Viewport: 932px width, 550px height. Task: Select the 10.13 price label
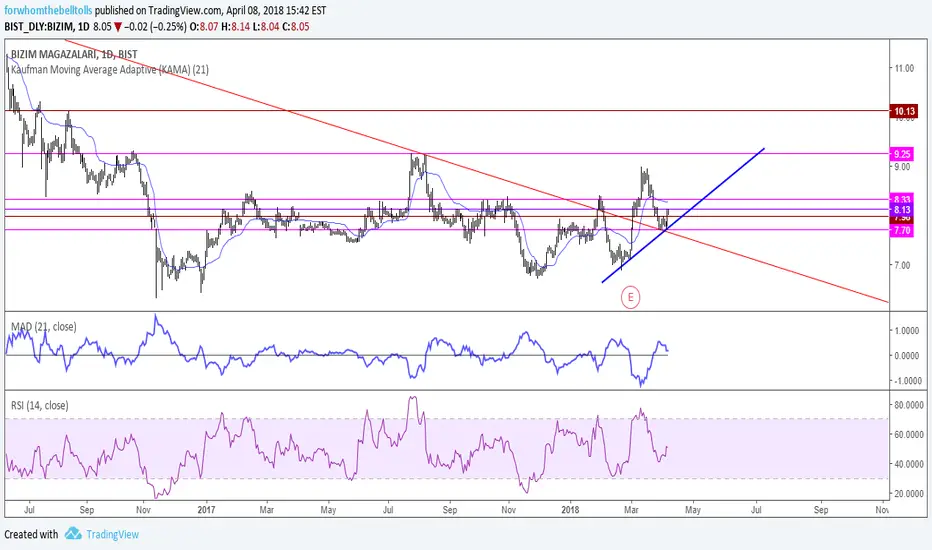click(904, 111)
